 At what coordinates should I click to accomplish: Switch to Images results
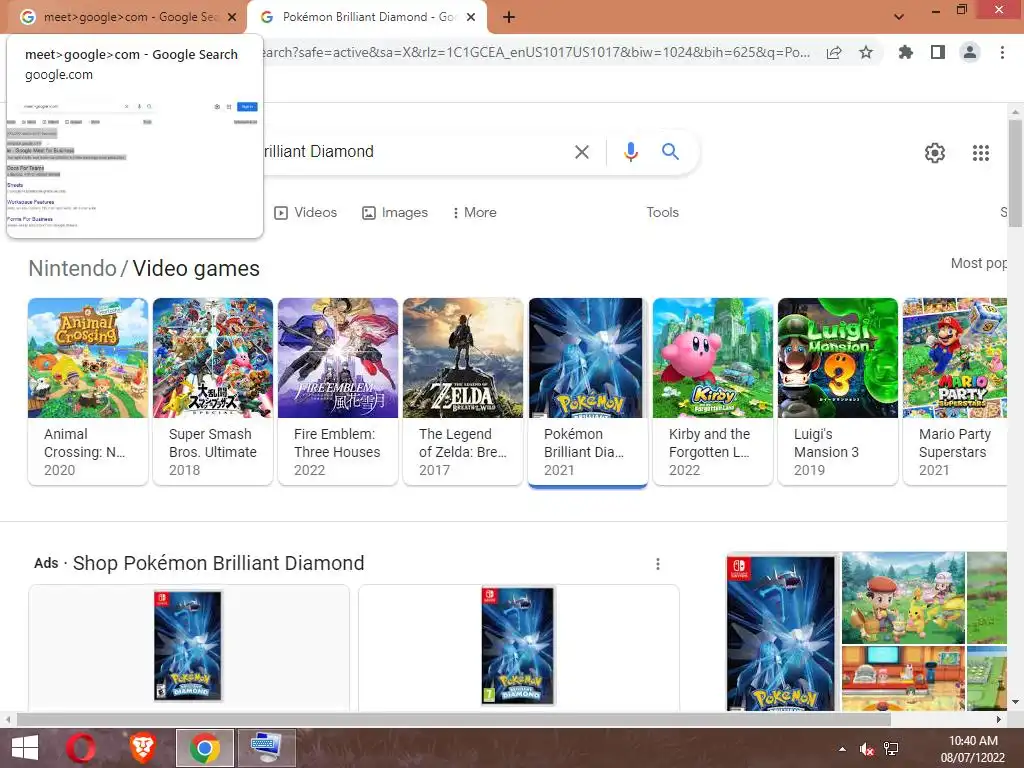(394, 213)
